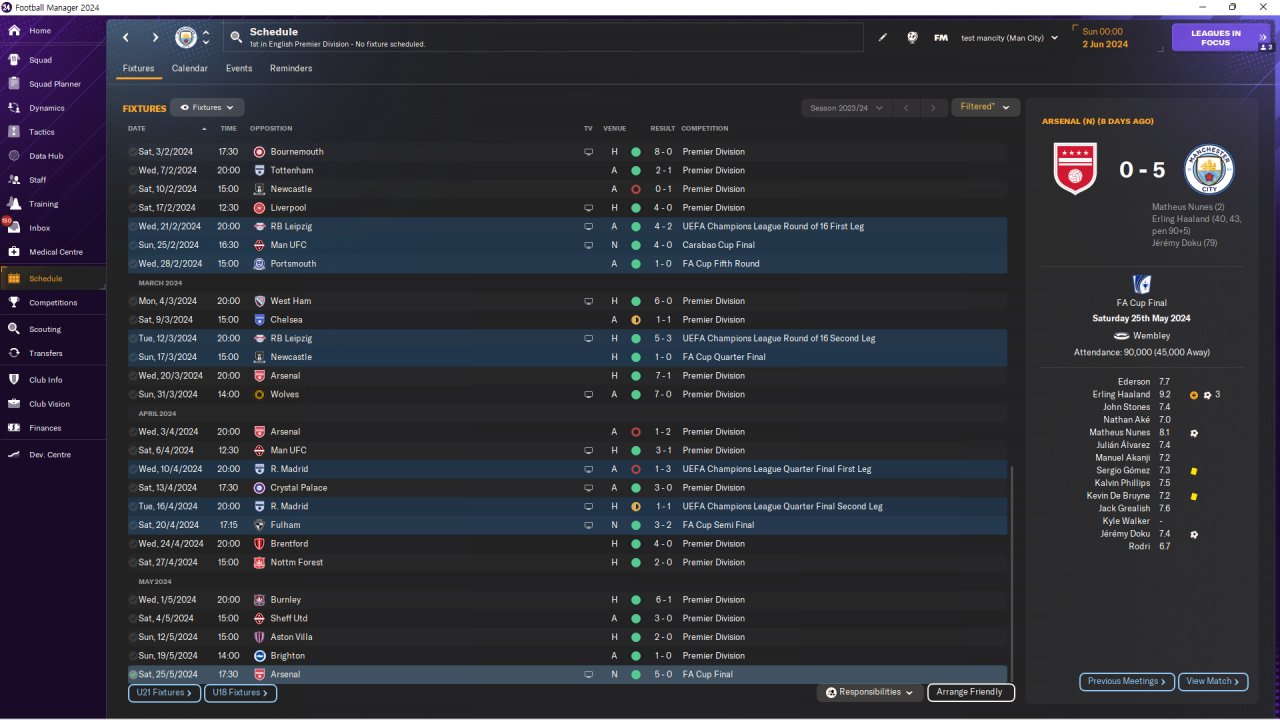Tick the circle beside Wed, 7/2/2024 fixture
Viewport: 1280px width, 720px height.
tap(133, 171)
